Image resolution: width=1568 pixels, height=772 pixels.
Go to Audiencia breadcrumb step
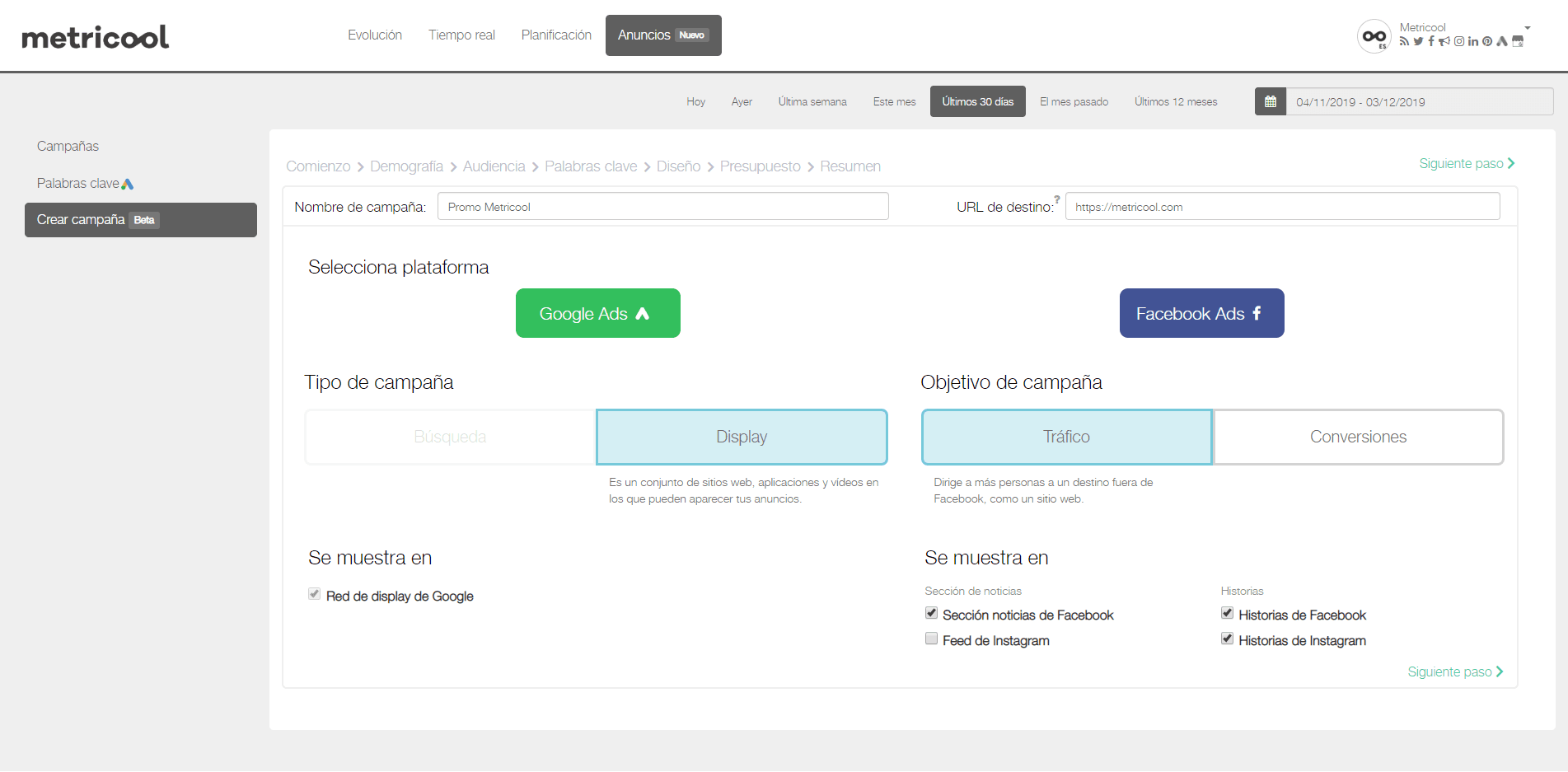click(x=494, y=166)
